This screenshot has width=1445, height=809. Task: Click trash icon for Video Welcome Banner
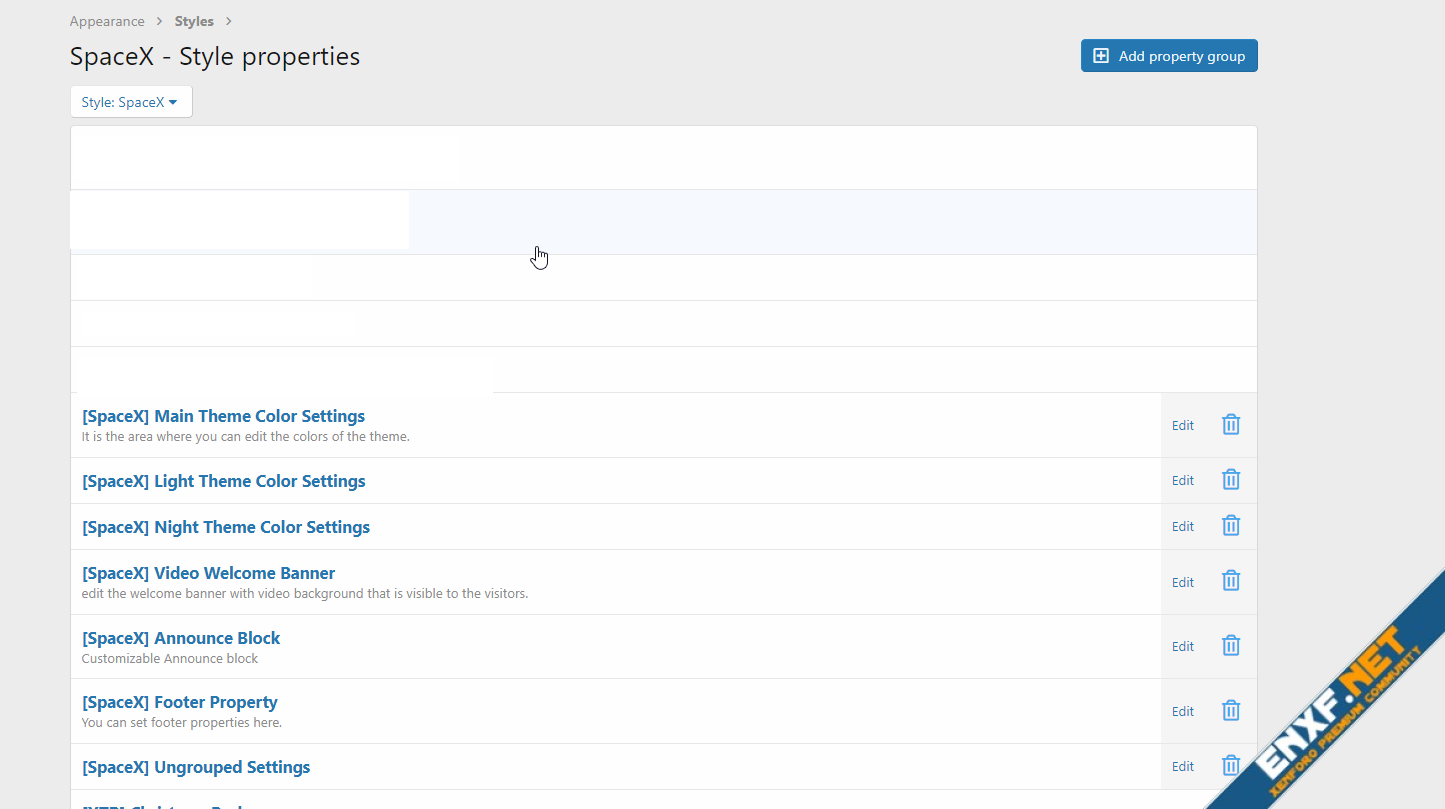pyautogui.click(x=1231, y=581)
